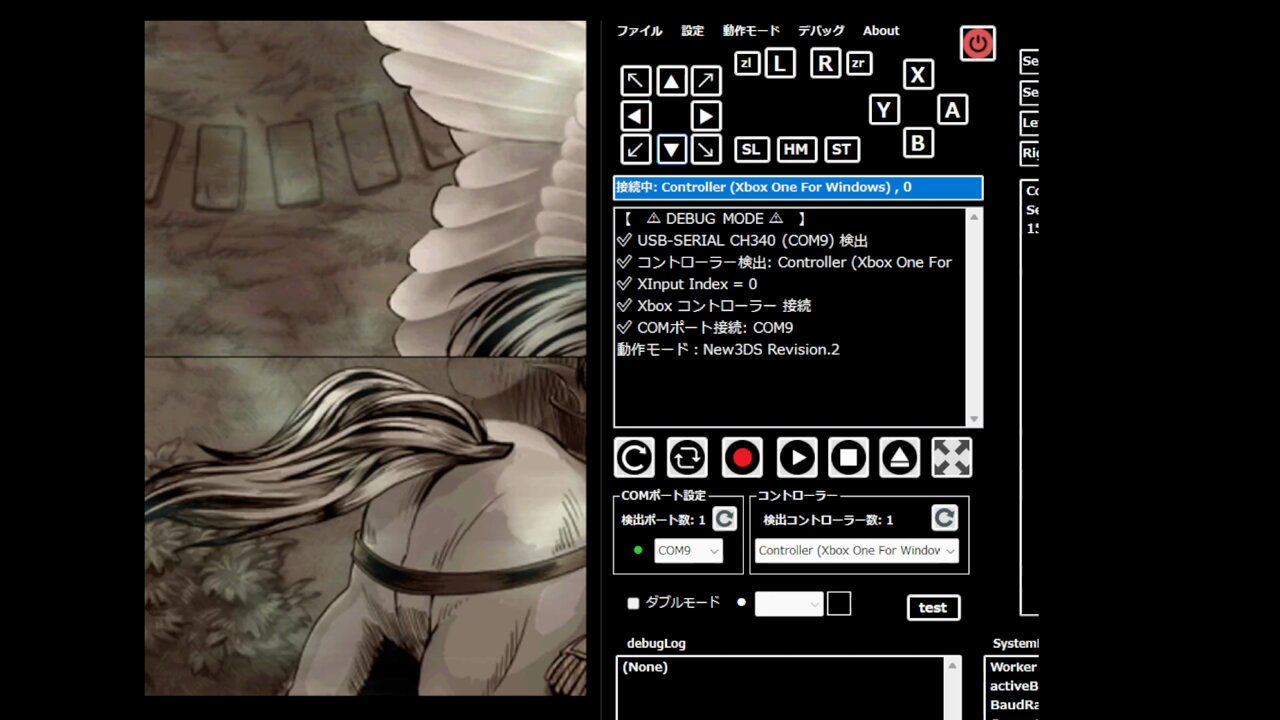
Task: Start recording with the red record button
Action: (x=742, y=458)
